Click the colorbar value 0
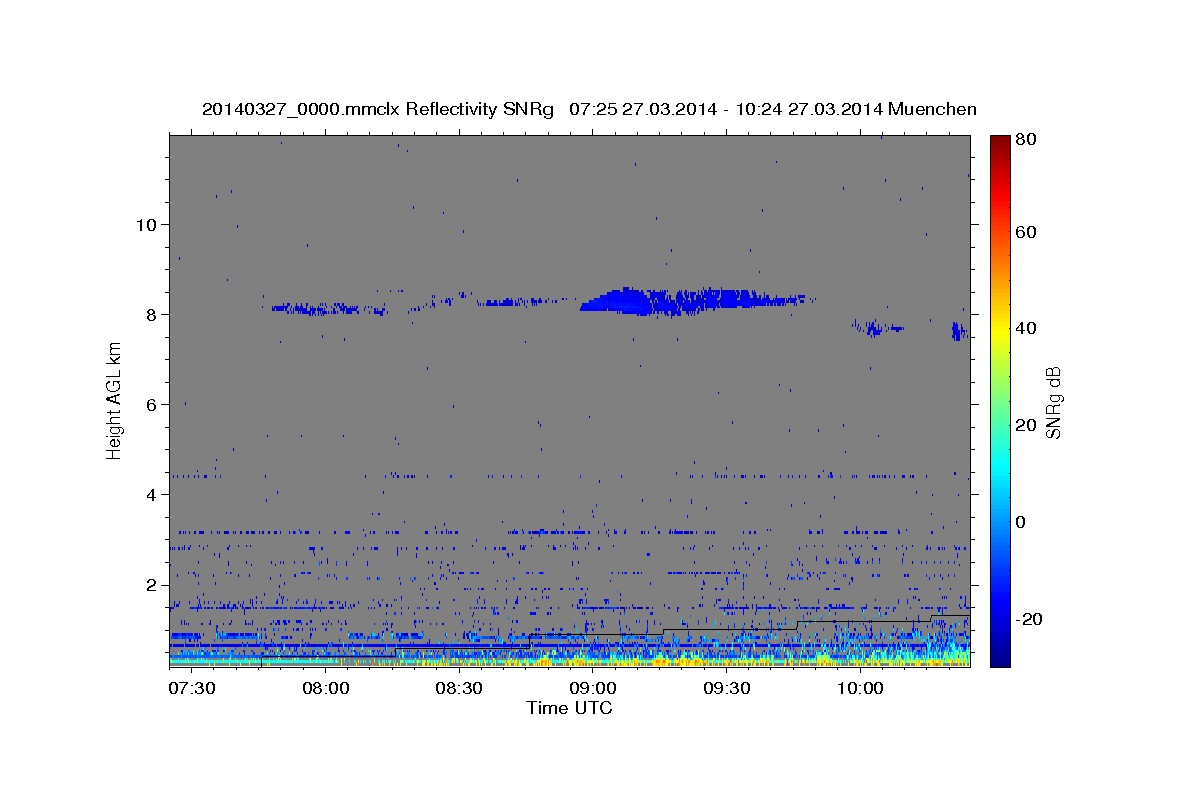Screen dimensions: 1200x800 1021,522
